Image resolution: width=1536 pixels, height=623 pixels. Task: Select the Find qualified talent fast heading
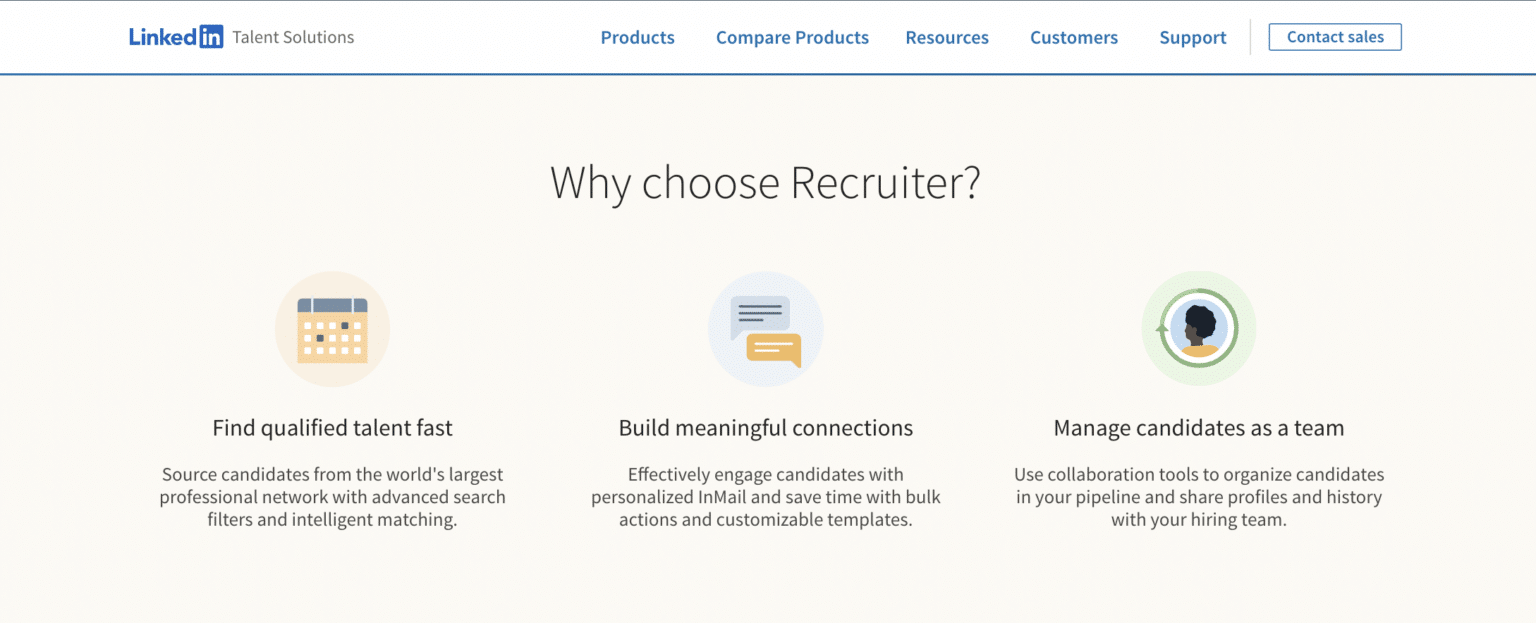tap(332, 427)
